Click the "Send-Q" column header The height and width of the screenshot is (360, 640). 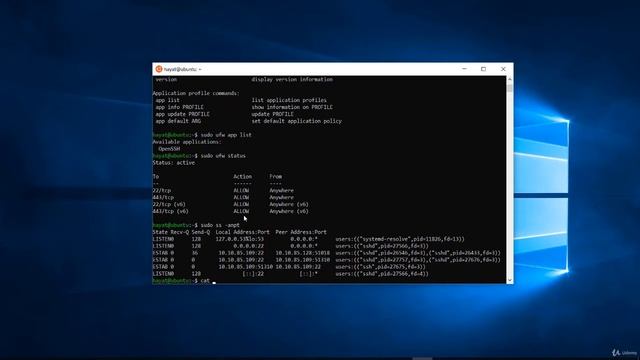click(200, 232)
